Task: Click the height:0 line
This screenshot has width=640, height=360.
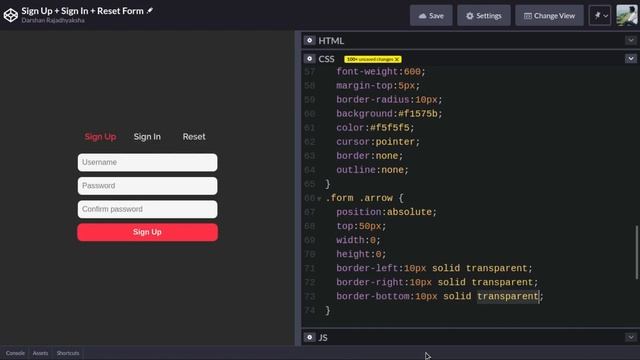Action: coord(361,254)
